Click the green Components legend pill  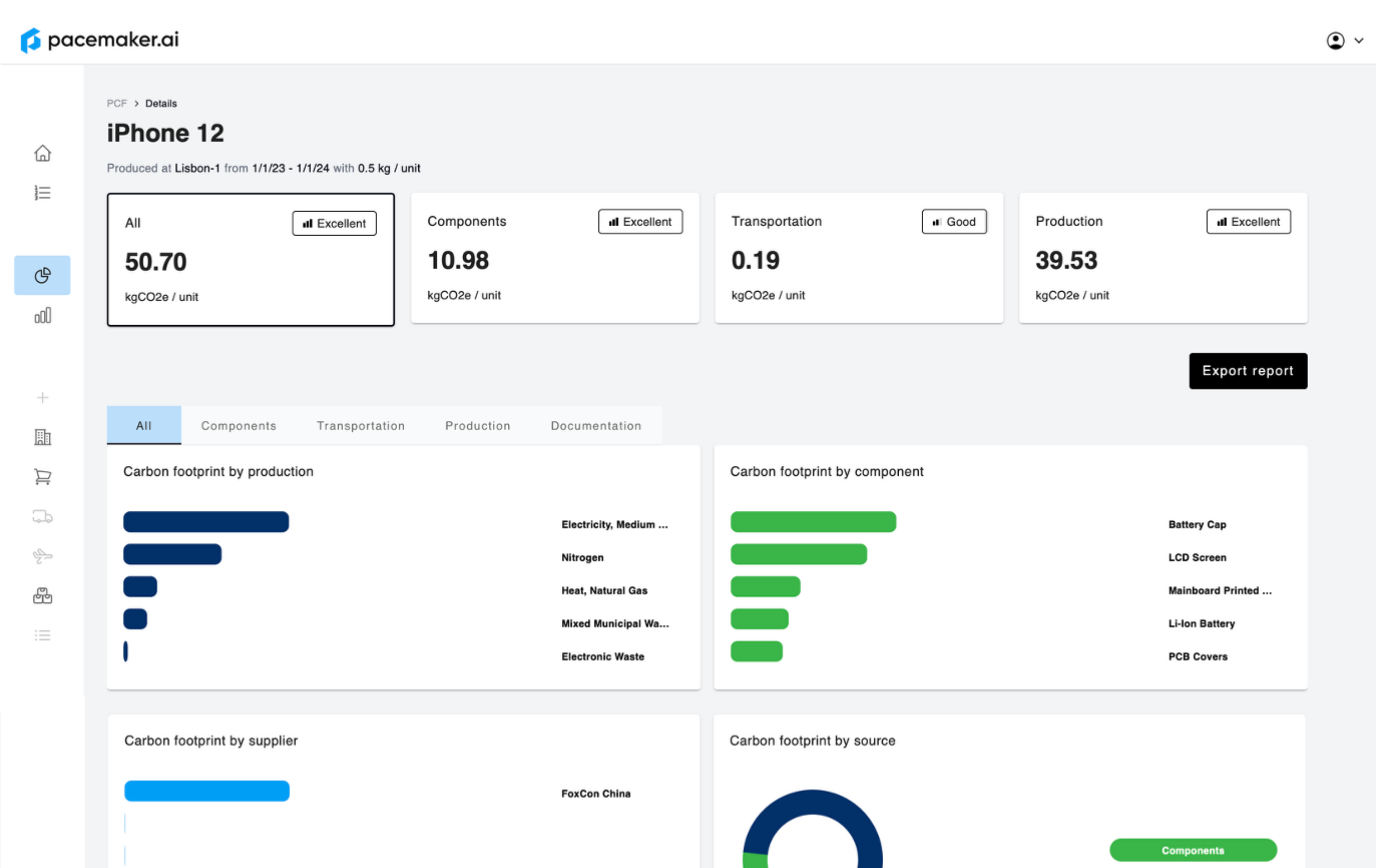(x=1193, y=850)
